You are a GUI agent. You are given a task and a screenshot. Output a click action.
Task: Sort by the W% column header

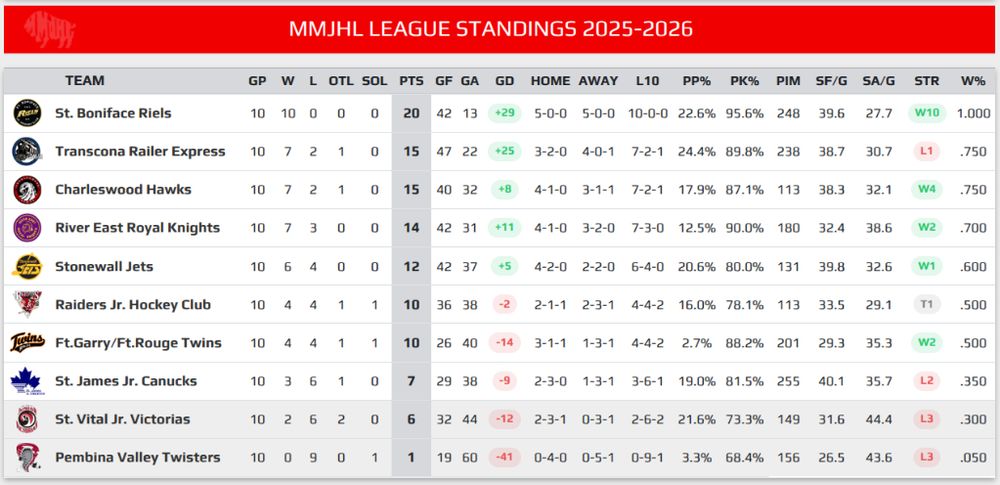[973, 81]
